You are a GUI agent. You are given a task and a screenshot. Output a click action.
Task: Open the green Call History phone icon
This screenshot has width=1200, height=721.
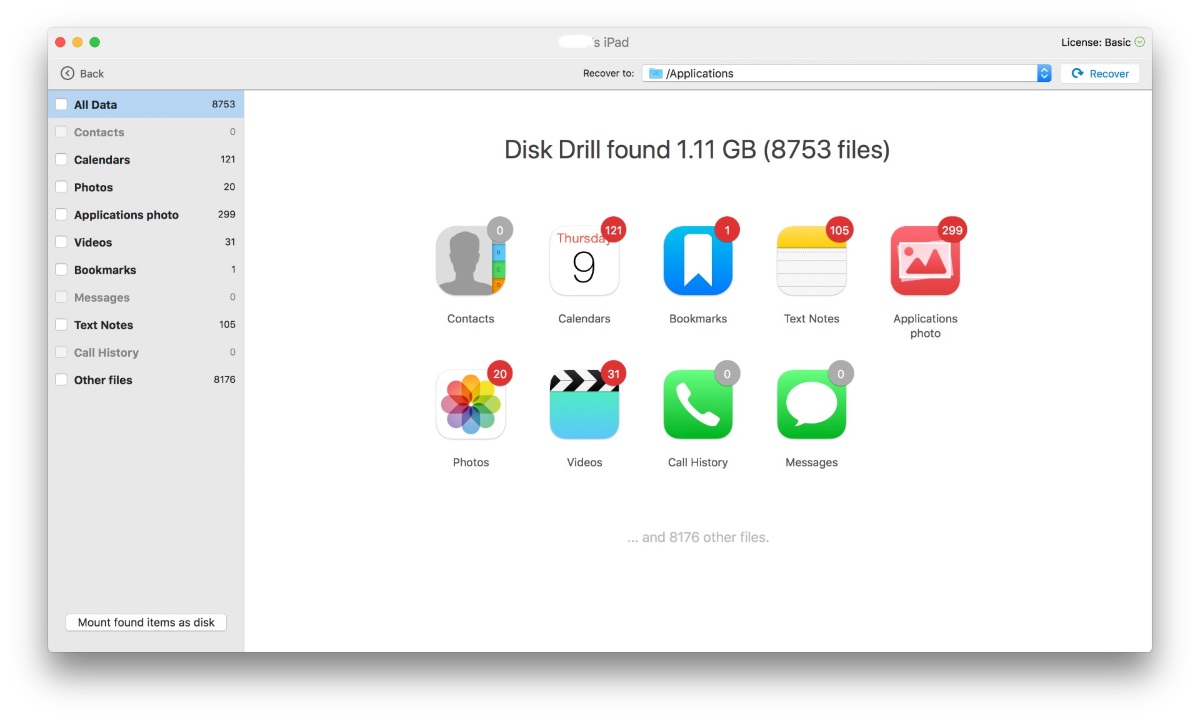698,404
